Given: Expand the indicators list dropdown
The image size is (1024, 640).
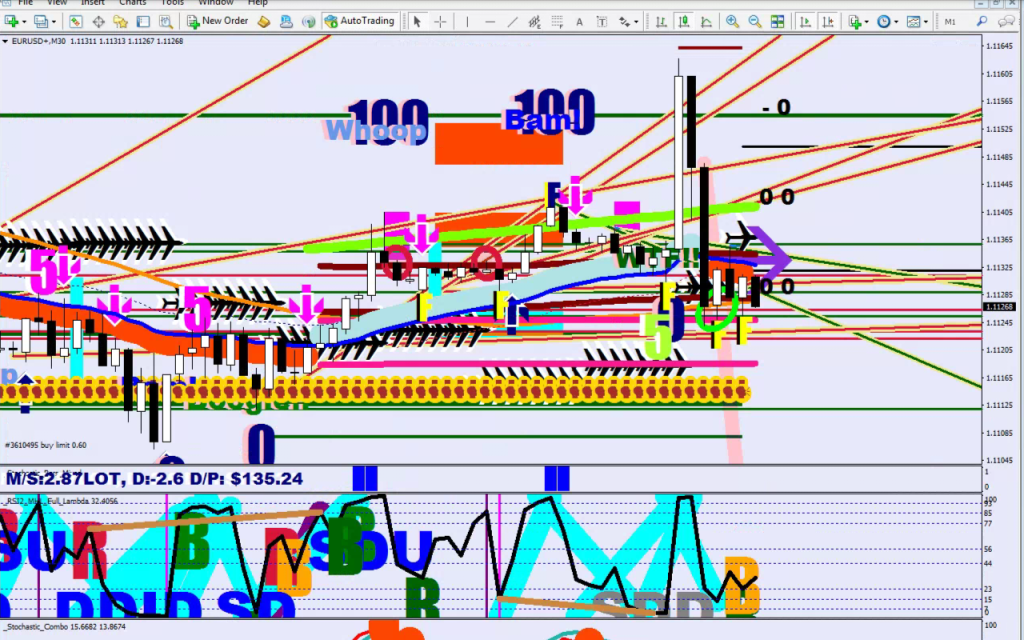Looking at the screenshot, I should [866, 21].
